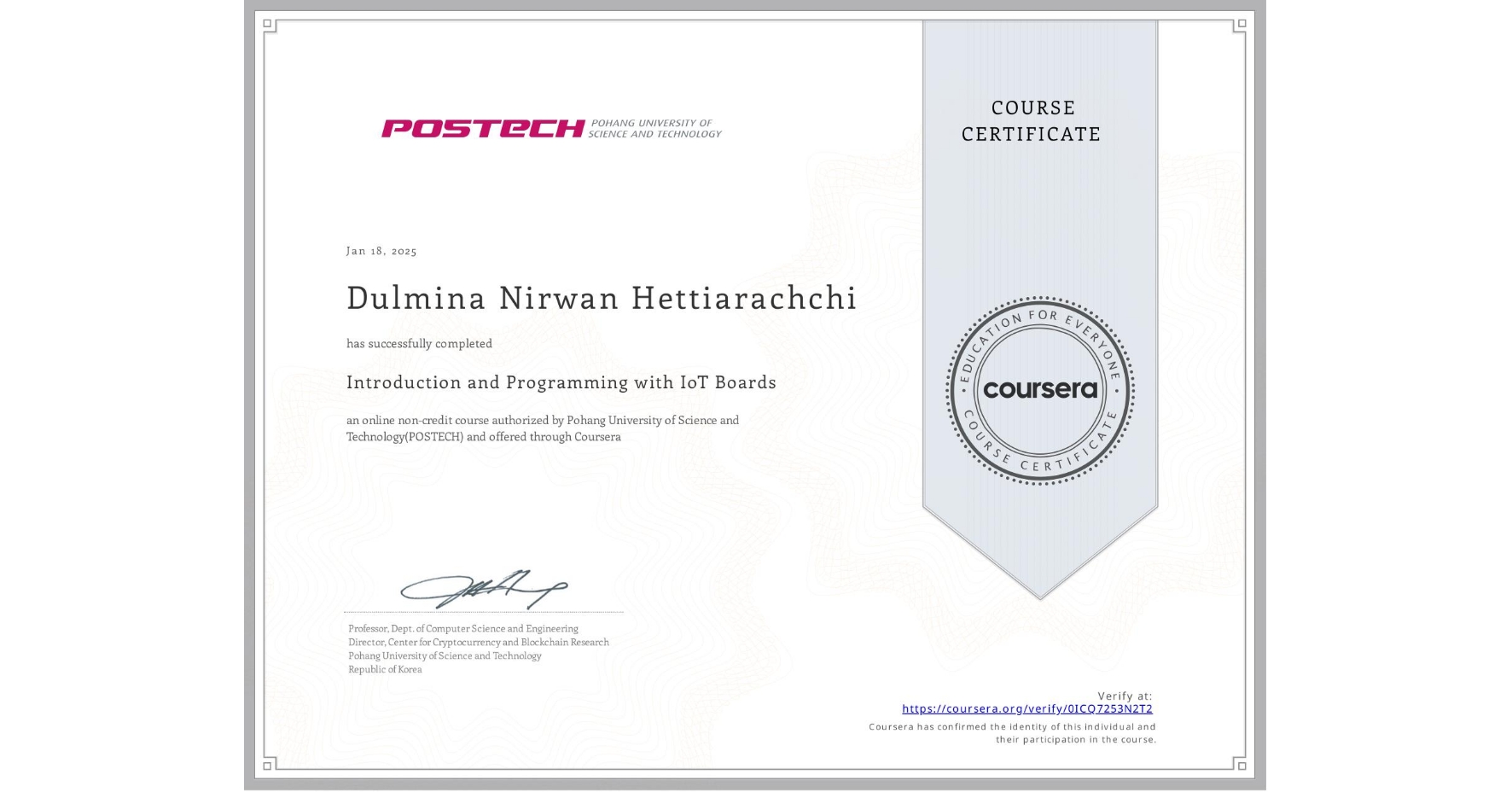This screenshot has height=792, width=1512.
Task: Click 'Pohang University of Science and Technology' signature line
Action: click(x=445, y=655)
